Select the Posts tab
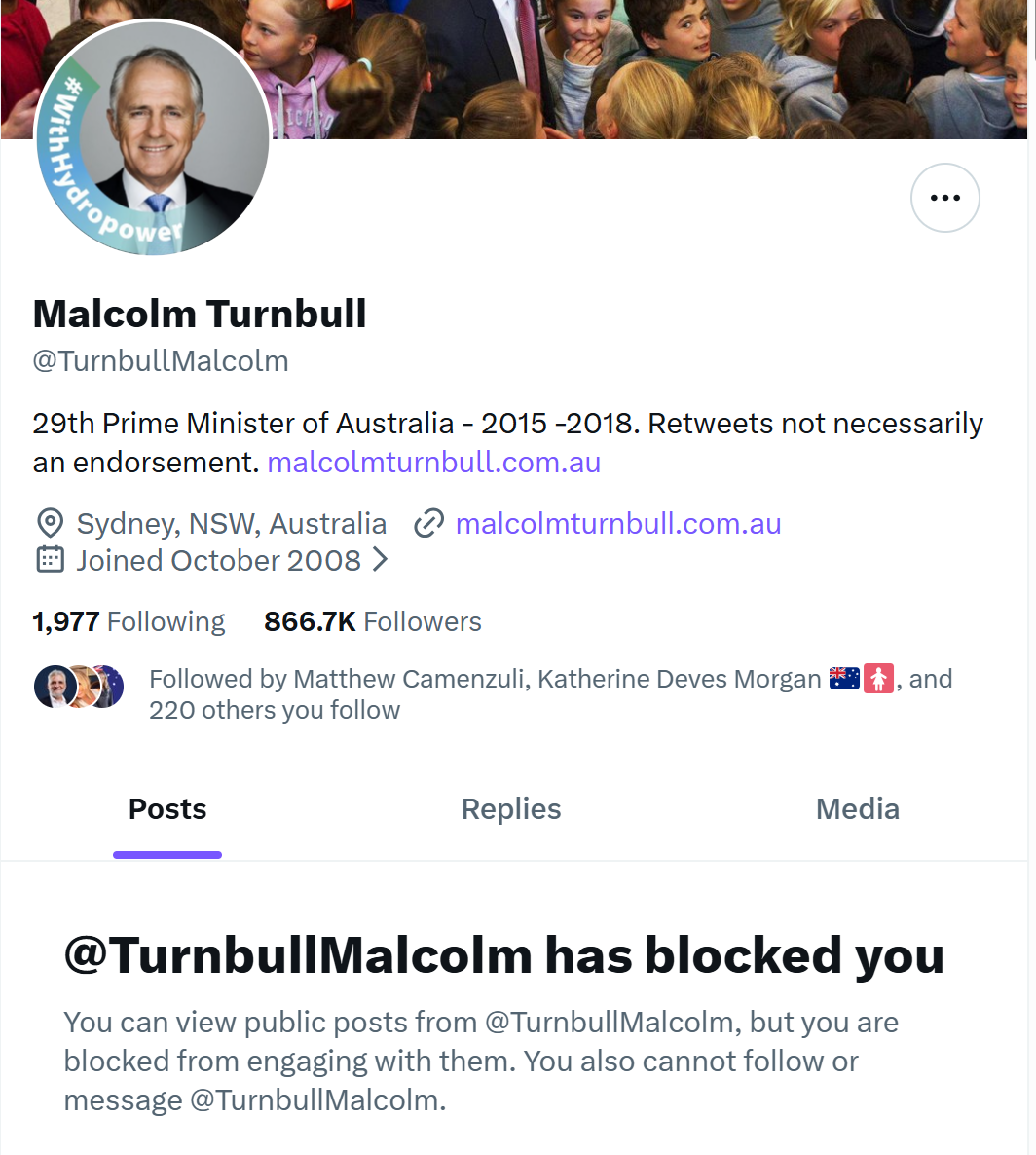Image resolution: width=1036 pixels, height=1155 pixels. (167, 809)
